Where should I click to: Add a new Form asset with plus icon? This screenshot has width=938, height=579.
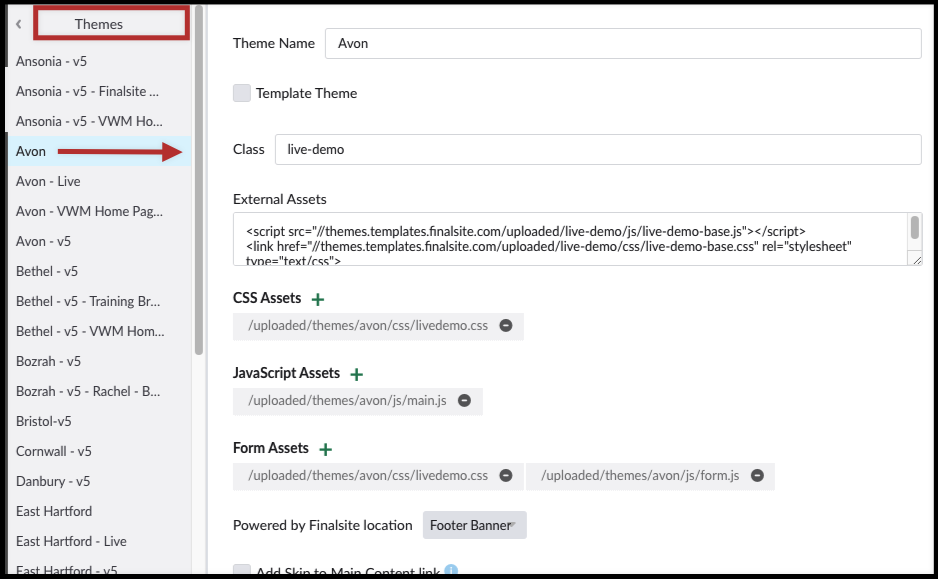pyautogui.click(x=325, y=449)
